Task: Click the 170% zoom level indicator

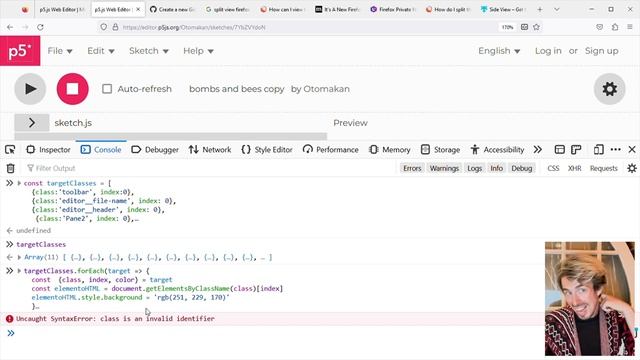Action: (x=507, y=27)
